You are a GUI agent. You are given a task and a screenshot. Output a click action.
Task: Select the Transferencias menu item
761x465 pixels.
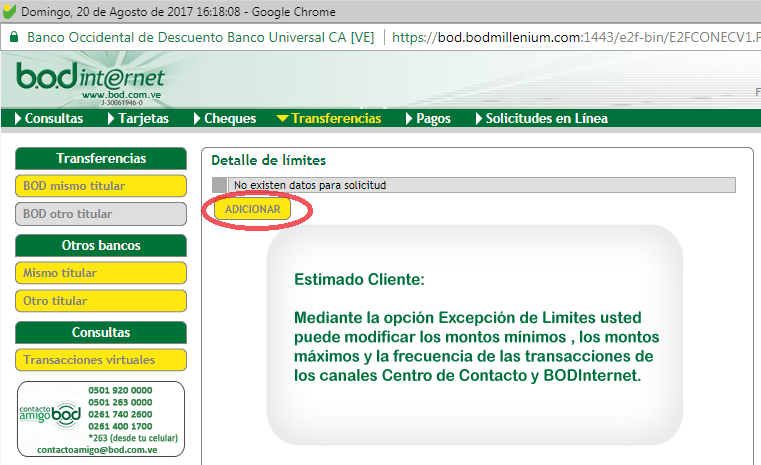336,118
